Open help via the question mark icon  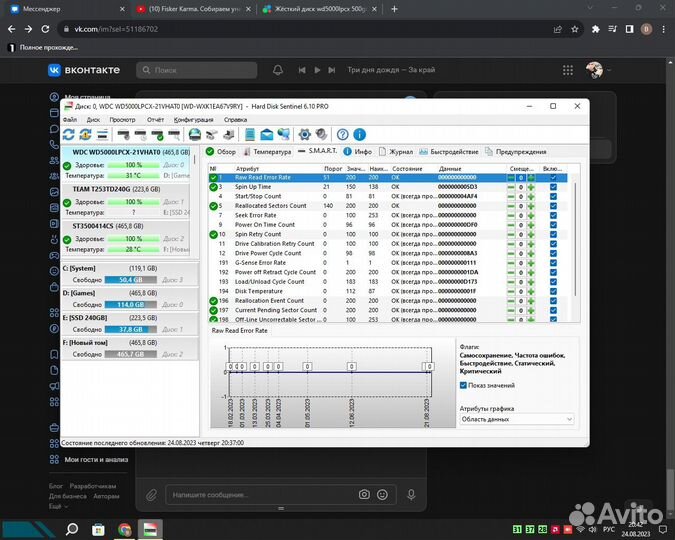click(343, 135)
